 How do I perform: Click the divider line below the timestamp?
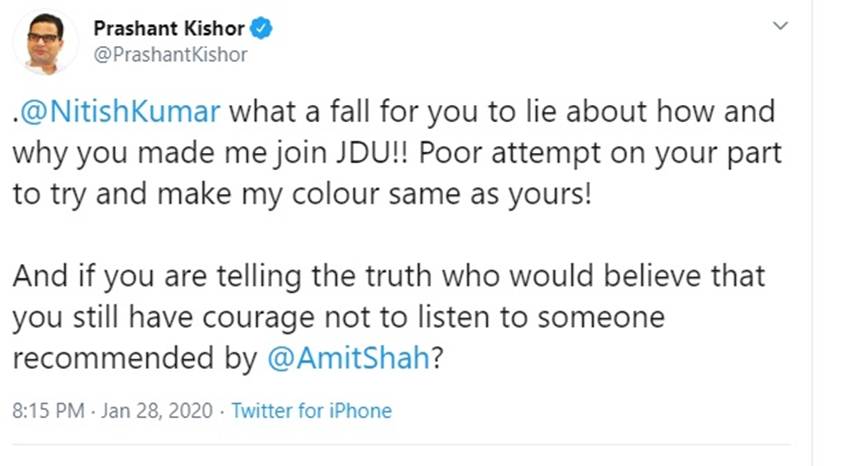click(400, 444)
